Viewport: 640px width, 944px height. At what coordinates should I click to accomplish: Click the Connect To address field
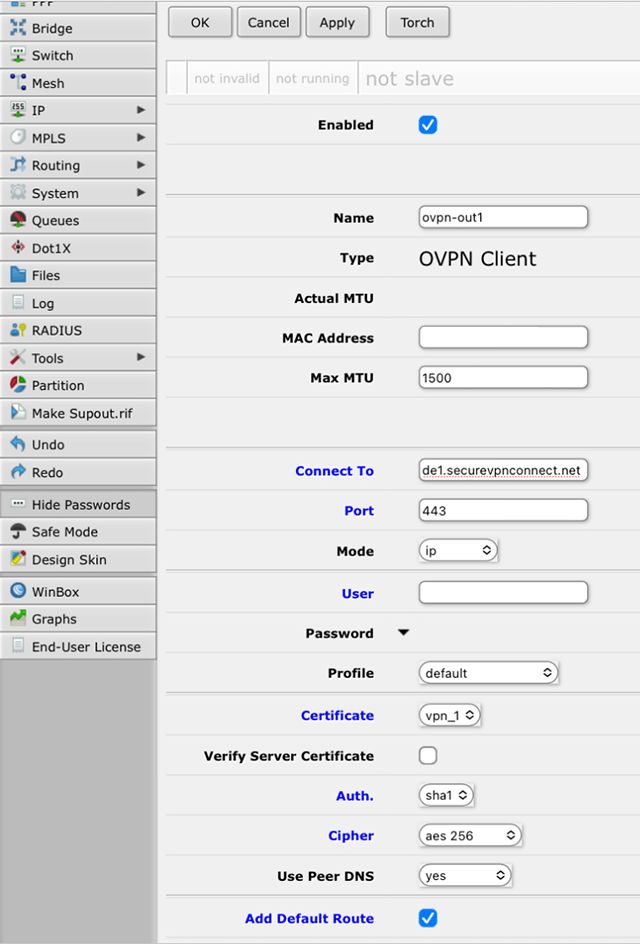click(x=503, y=470)
